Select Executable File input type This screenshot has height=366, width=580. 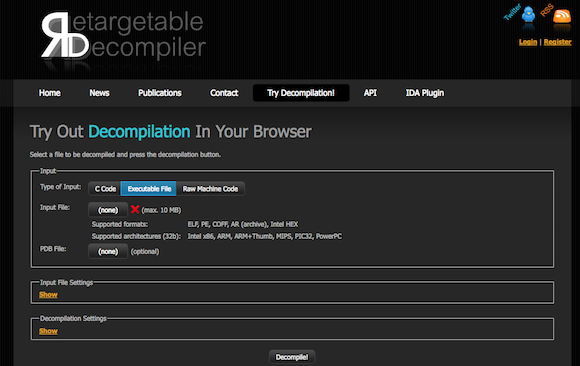click(x=149, y=189)
